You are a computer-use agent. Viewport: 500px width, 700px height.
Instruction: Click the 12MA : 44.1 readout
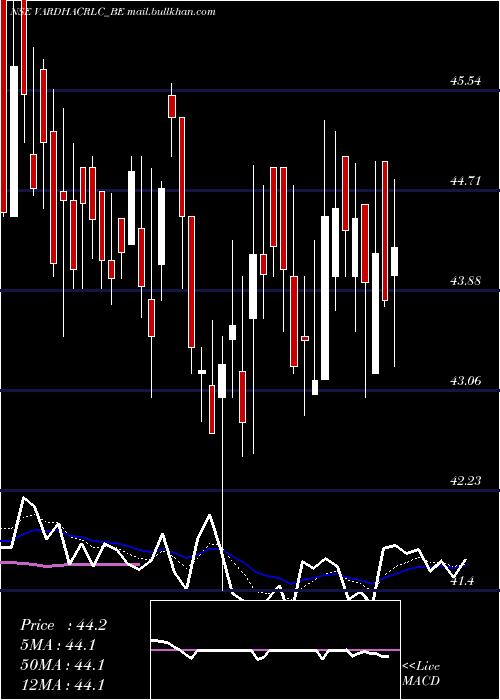(62, 685)
